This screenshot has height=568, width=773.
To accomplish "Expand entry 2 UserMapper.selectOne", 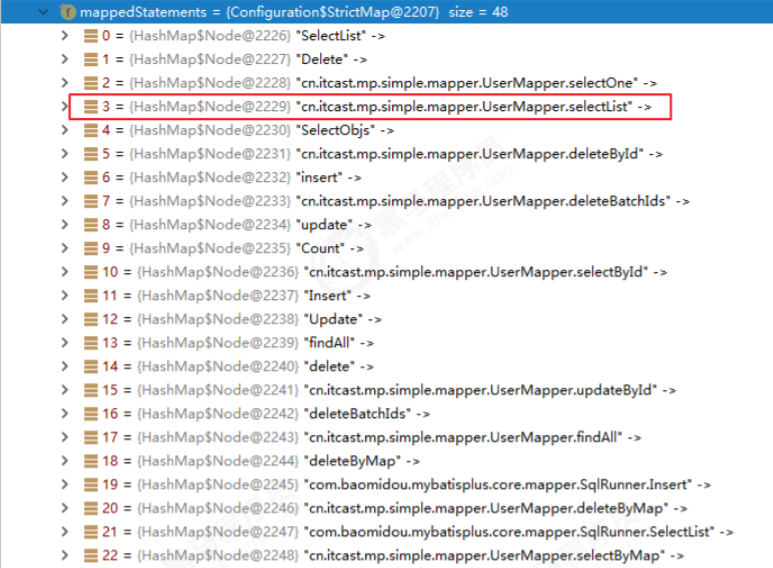I will (x=65, y=83).
